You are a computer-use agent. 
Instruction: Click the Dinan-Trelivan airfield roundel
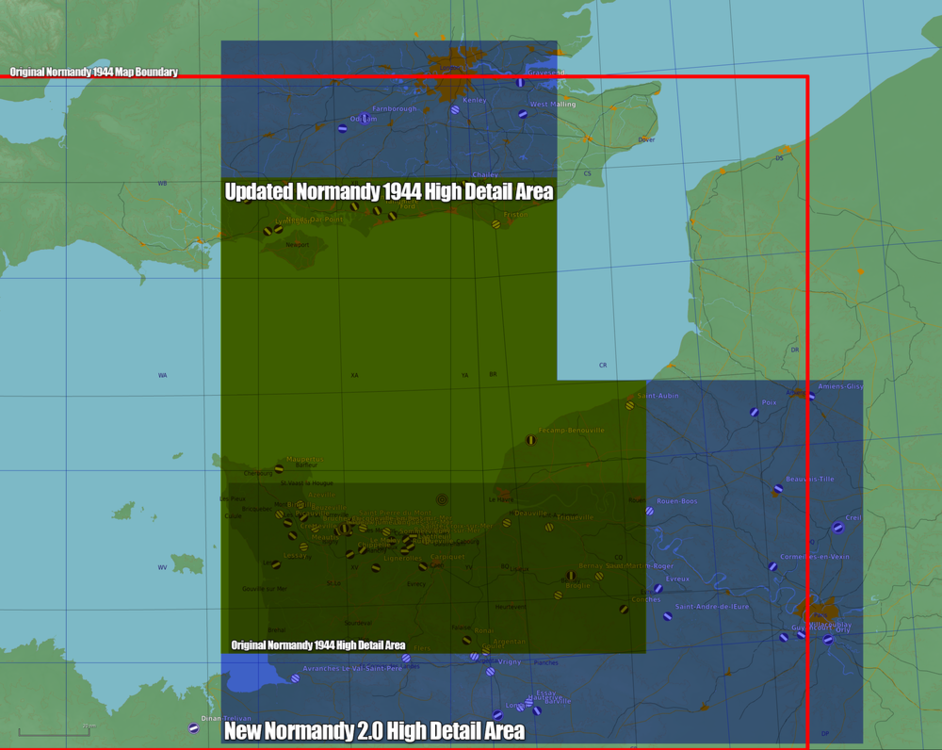point(194,728)
